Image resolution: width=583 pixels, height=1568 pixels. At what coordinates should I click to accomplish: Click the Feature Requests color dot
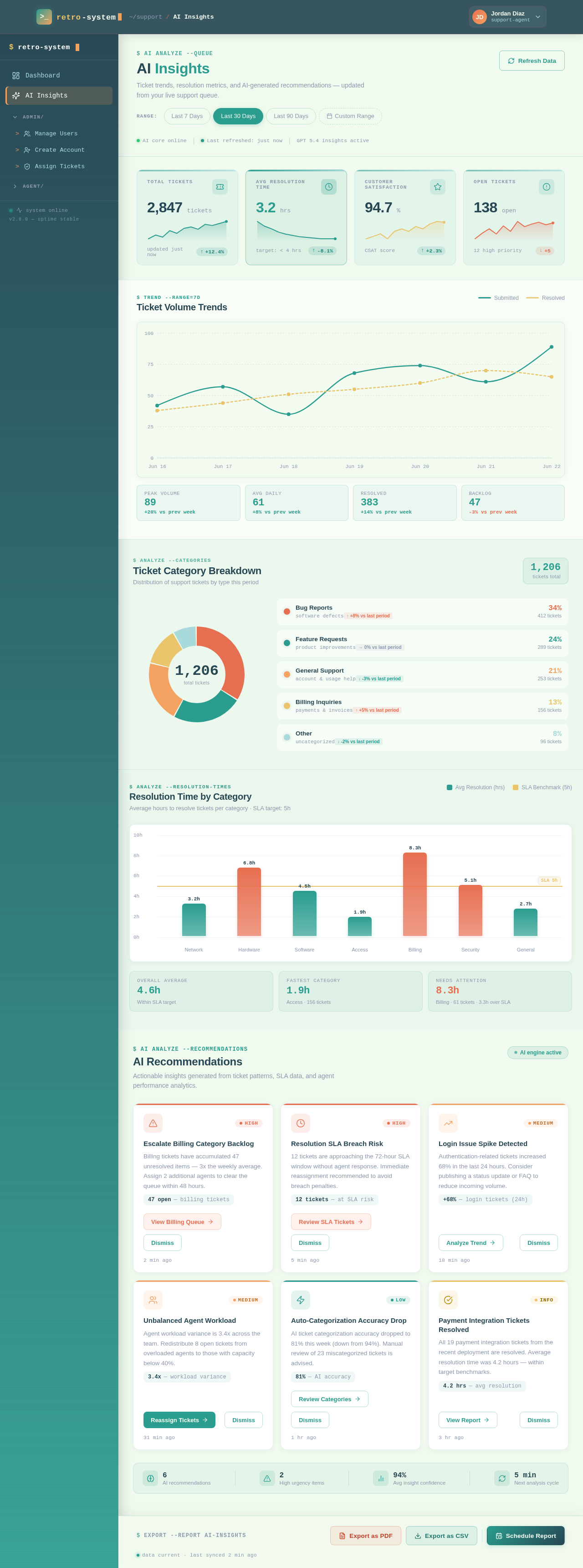(x=286, y=643)
